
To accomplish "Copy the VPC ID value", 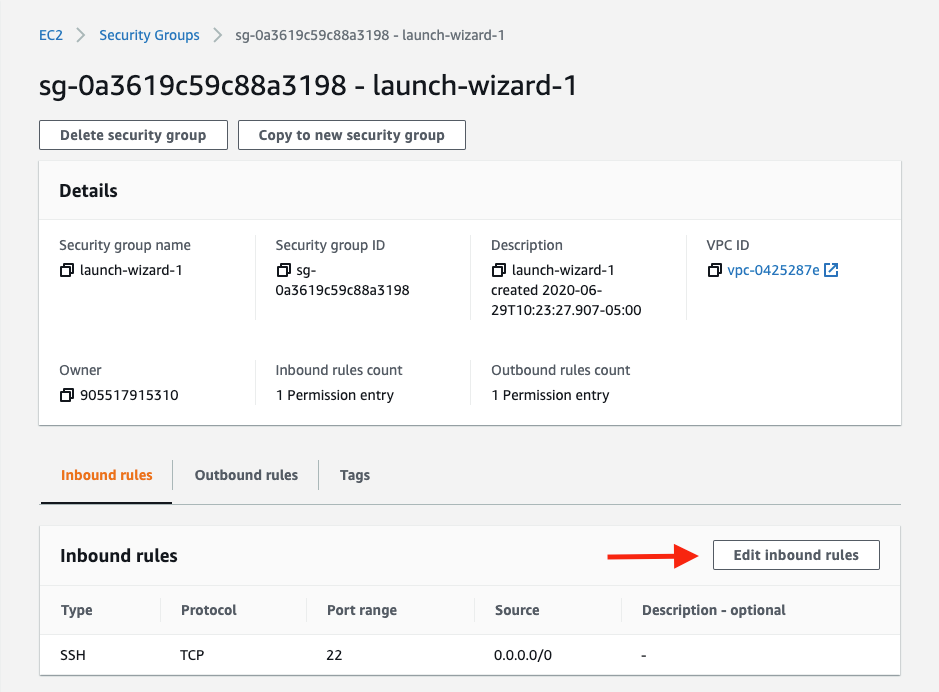I will 715,270.
